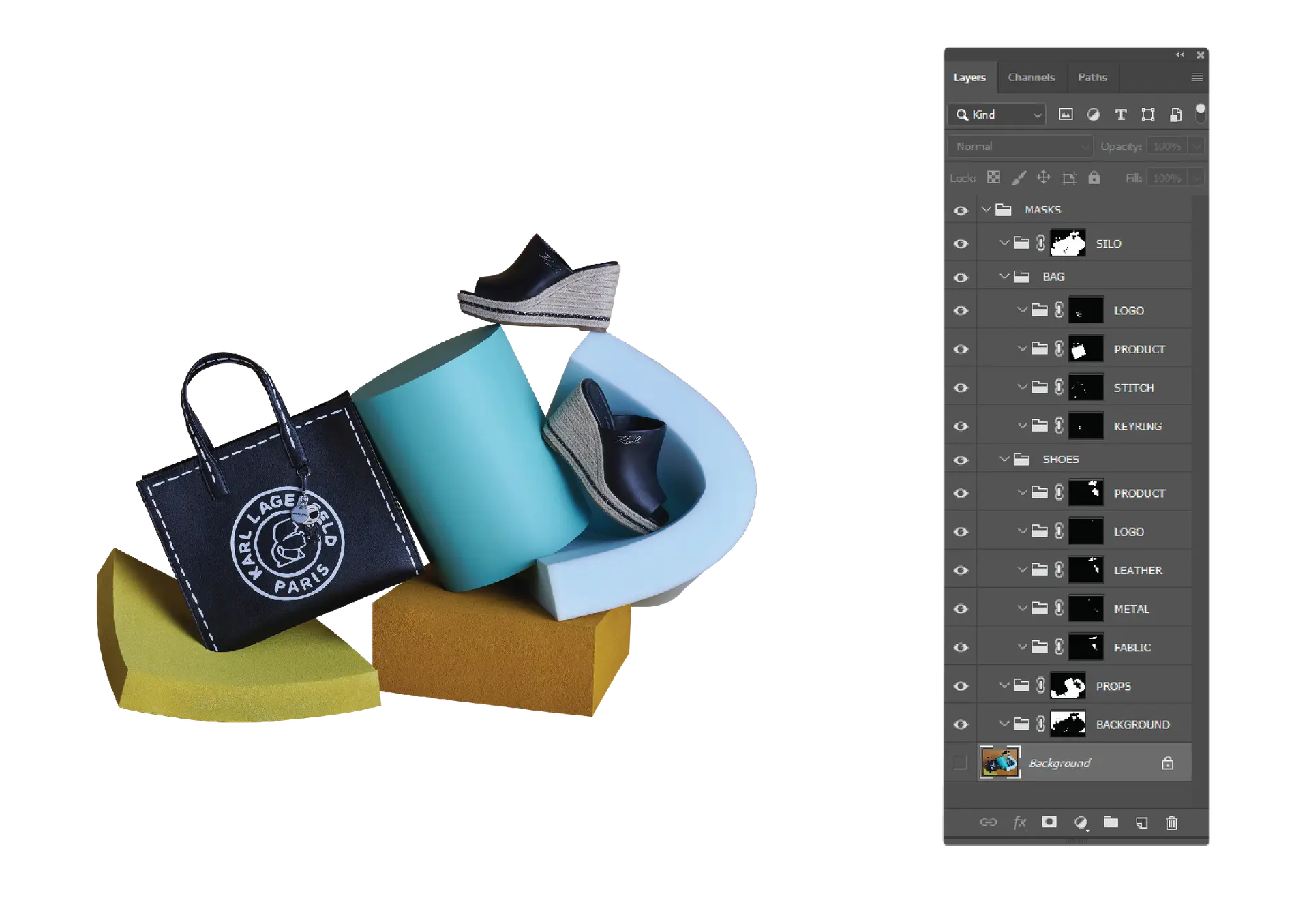Click the mask link chain on SILO
The height and width of the screenshot is (924, 1309).
1040,243
